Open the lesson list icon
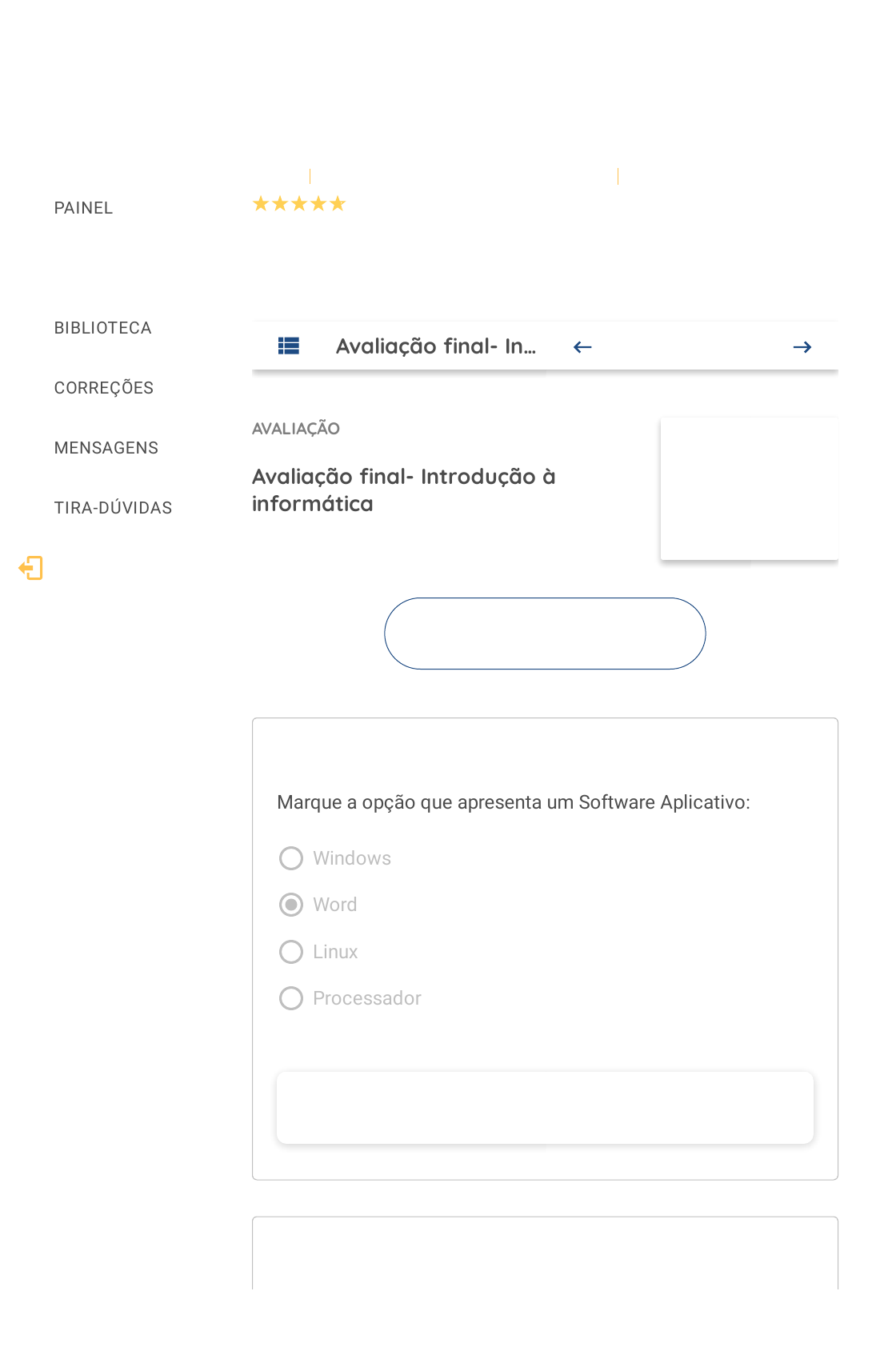Screen dimensions: 896x1347 [x=288, y=346]
